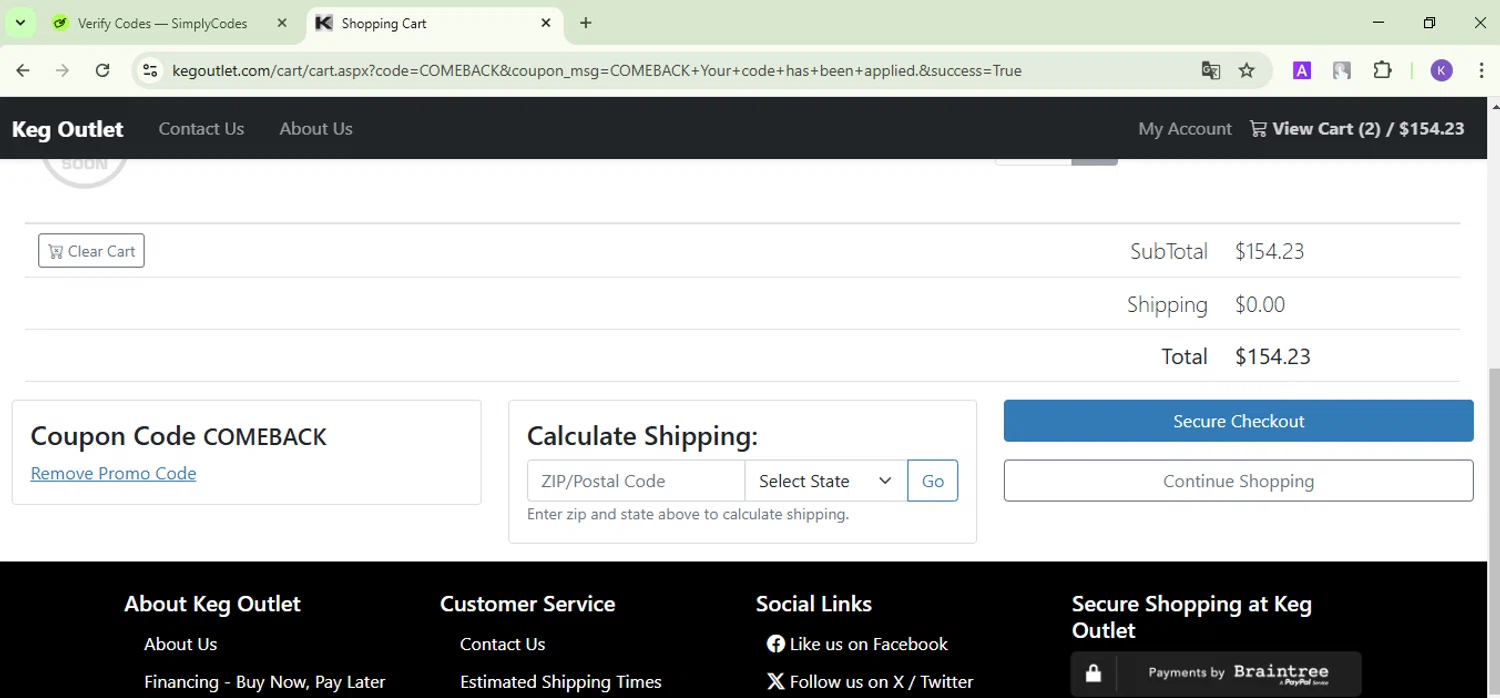Go to Keg Outlet home logo
Screen dimensions: 1500x698
point(67,129)
